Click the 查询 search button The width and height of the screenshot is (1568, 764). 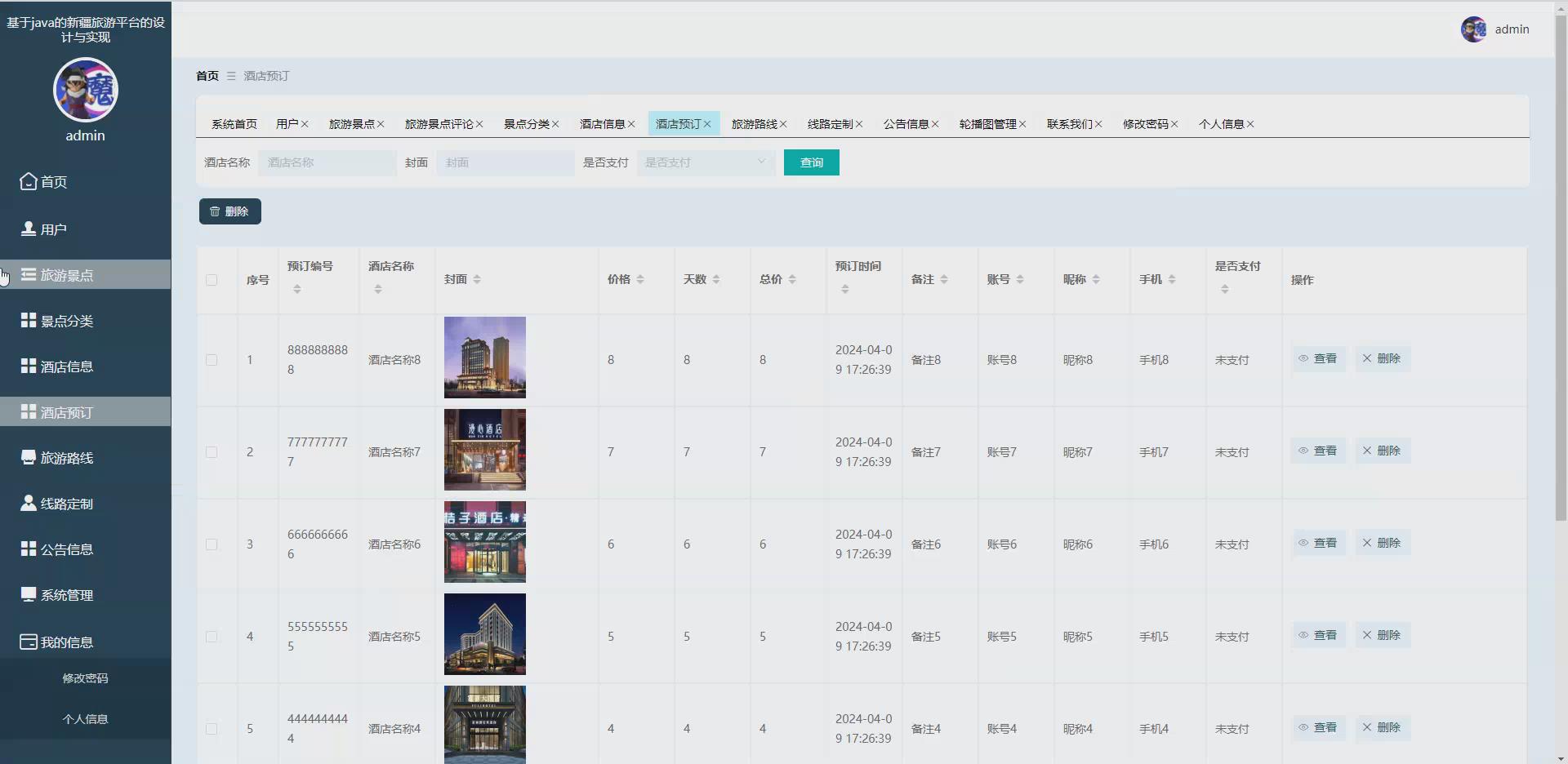click(812, 162)
